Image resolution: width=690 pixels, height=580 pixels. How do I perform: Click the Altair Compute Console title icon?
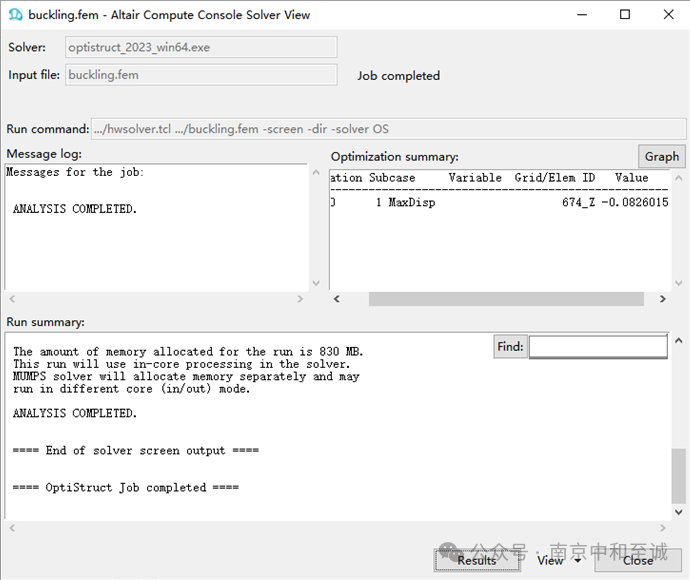click(x=15, y=15)
